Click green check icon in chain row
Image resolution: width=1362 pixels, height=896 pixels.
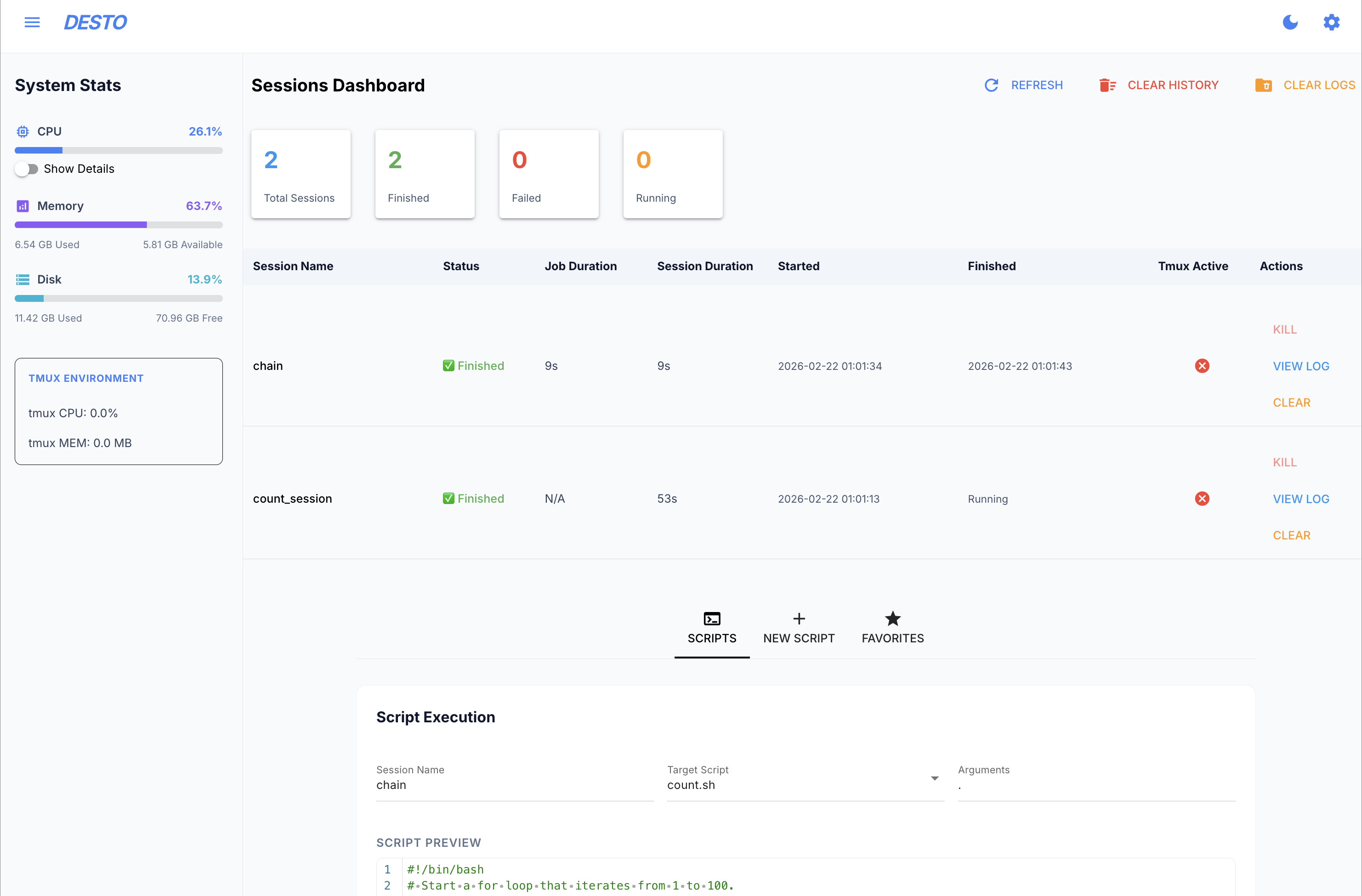click(x=448, y=366)
